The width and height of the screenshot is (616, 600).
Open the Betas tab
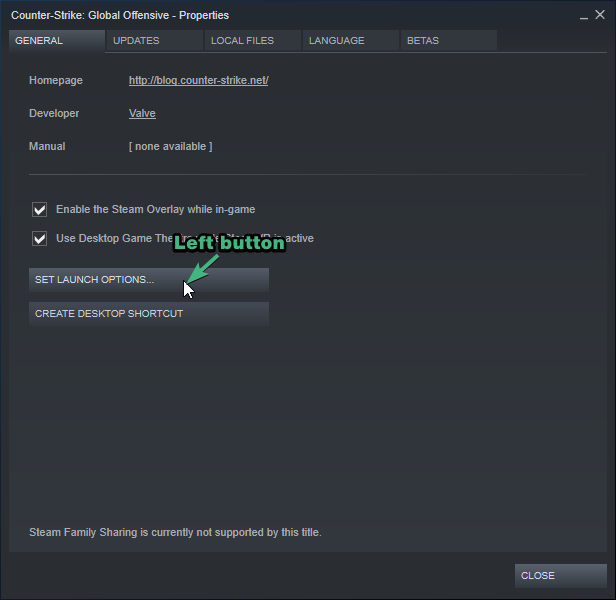point(449,40)
